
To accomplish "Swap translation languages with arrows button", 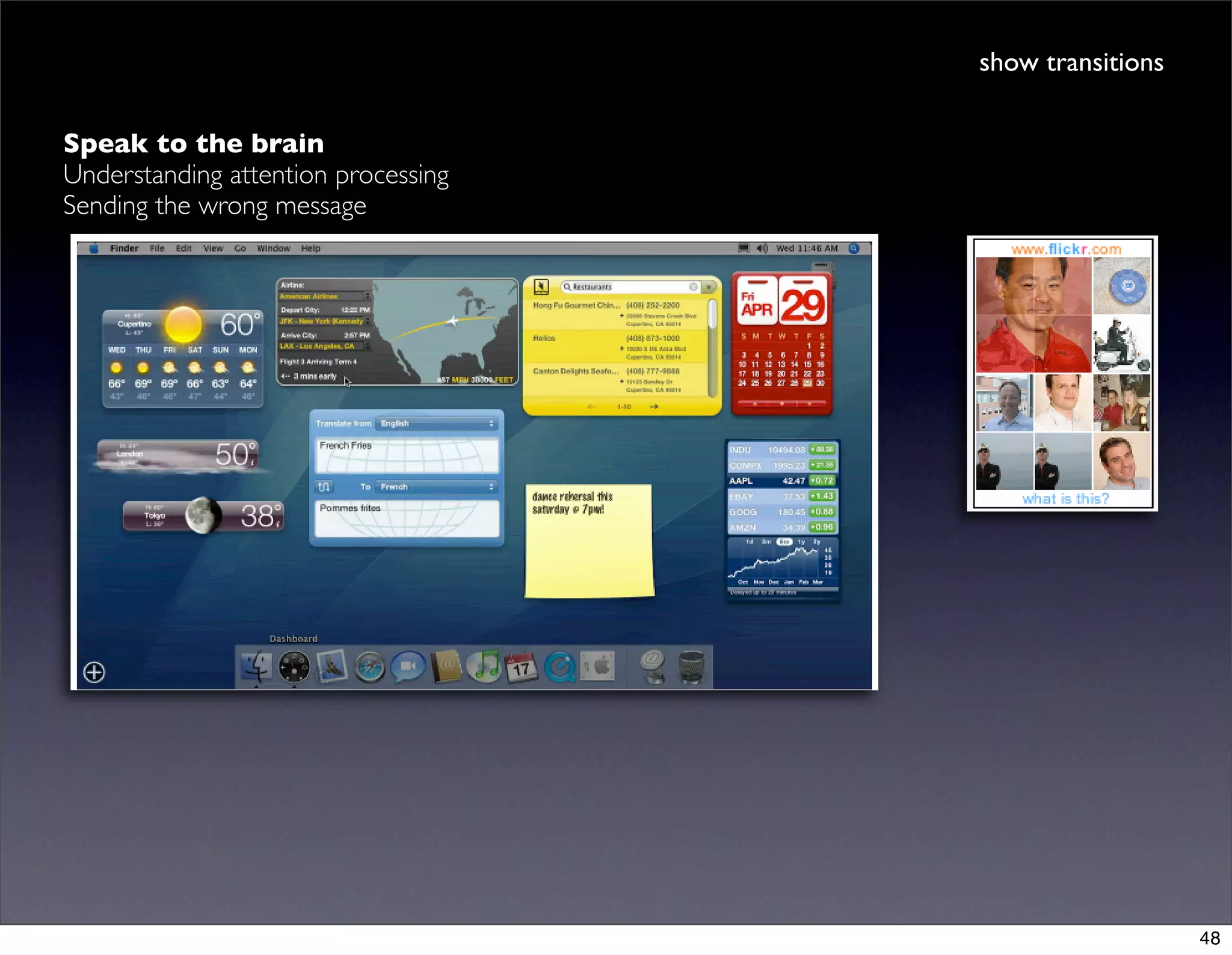I will (x=324, y=486).
